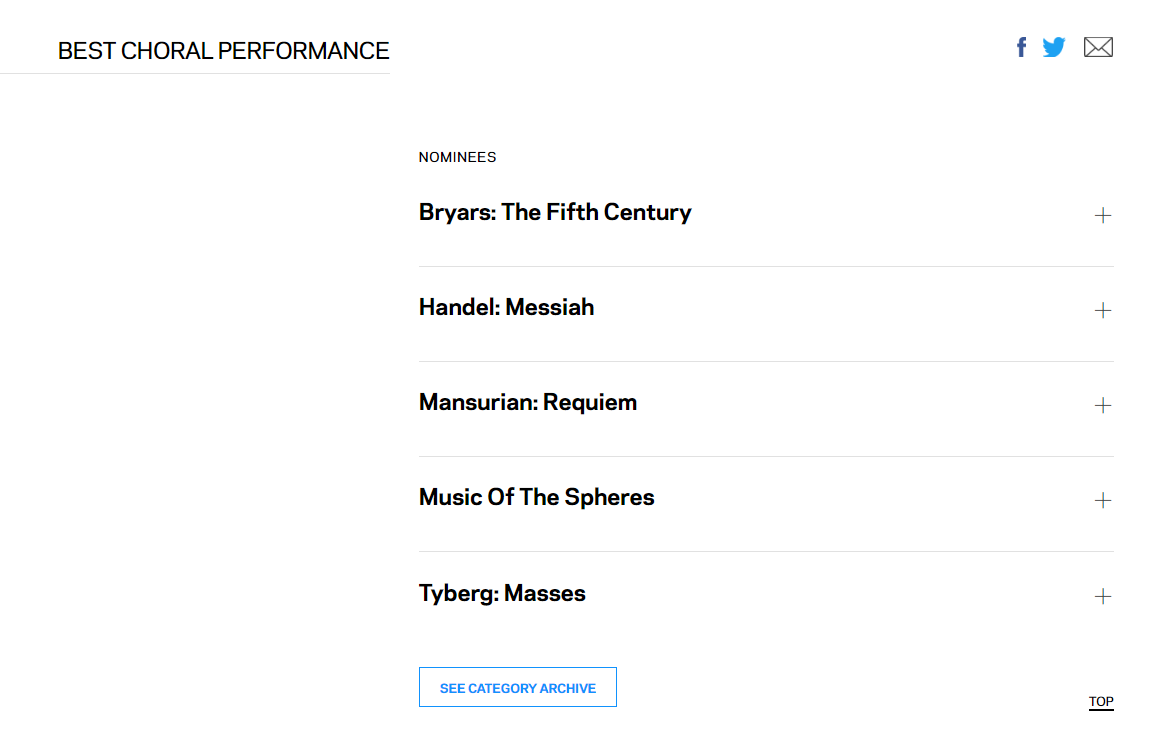Click the divider line above Tyberg: Masses
Image resolution: width=1155 pixels, height=742 pixels.
click(765, 551)
